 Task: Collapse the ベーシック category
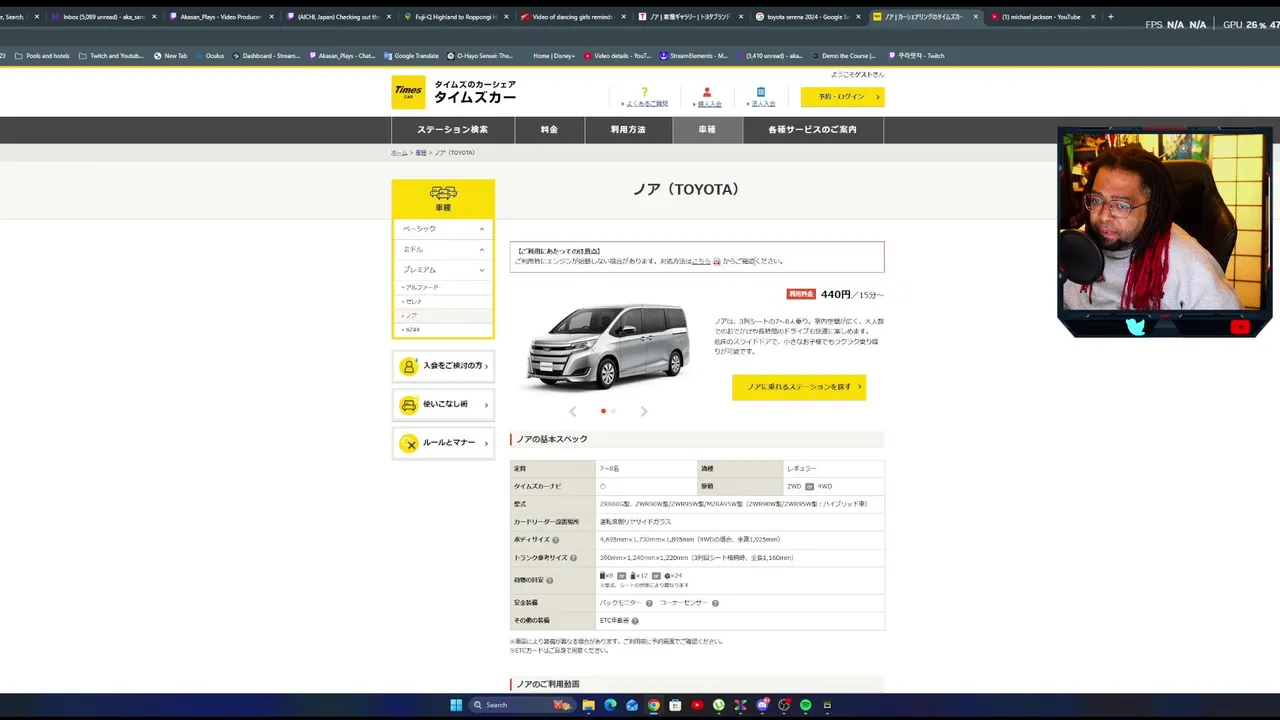pos(482,229)
